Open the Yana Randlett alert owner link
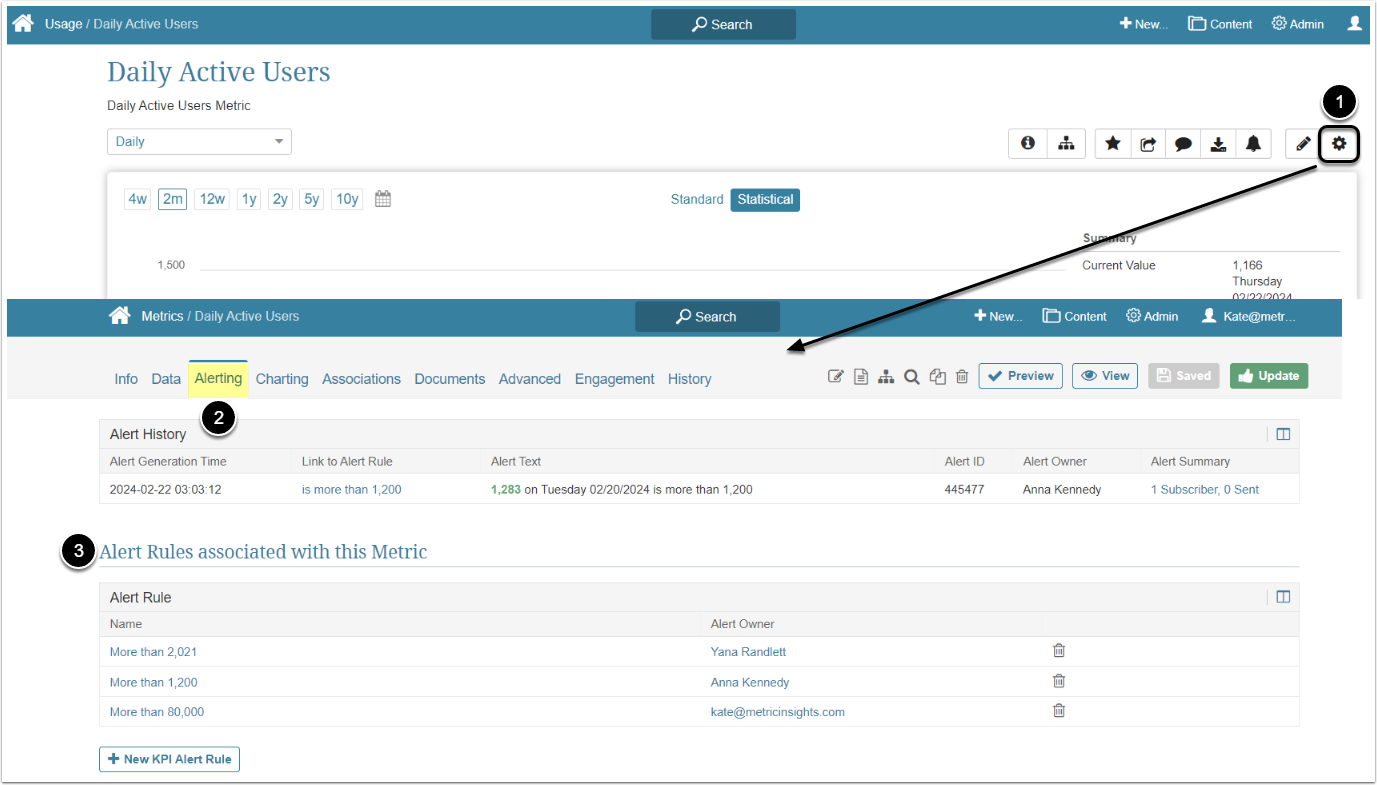Screen dimensions: 1377x785 click(x=748, y=652)
